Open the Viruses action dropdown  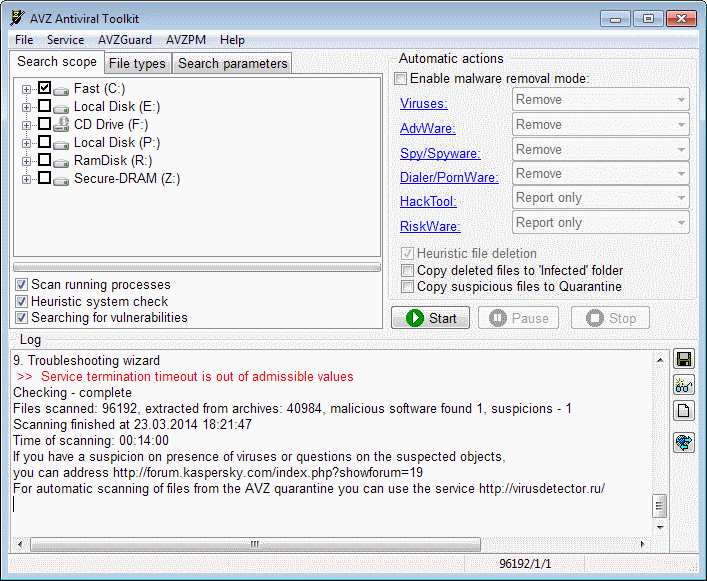coord(601,100)
